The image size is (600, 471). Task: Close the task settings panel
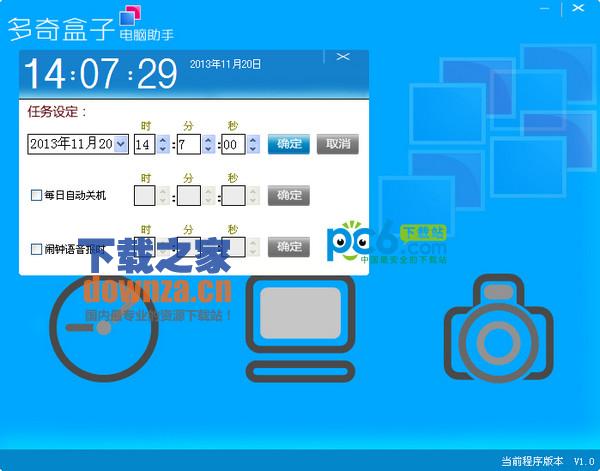(x=343, y=57)
